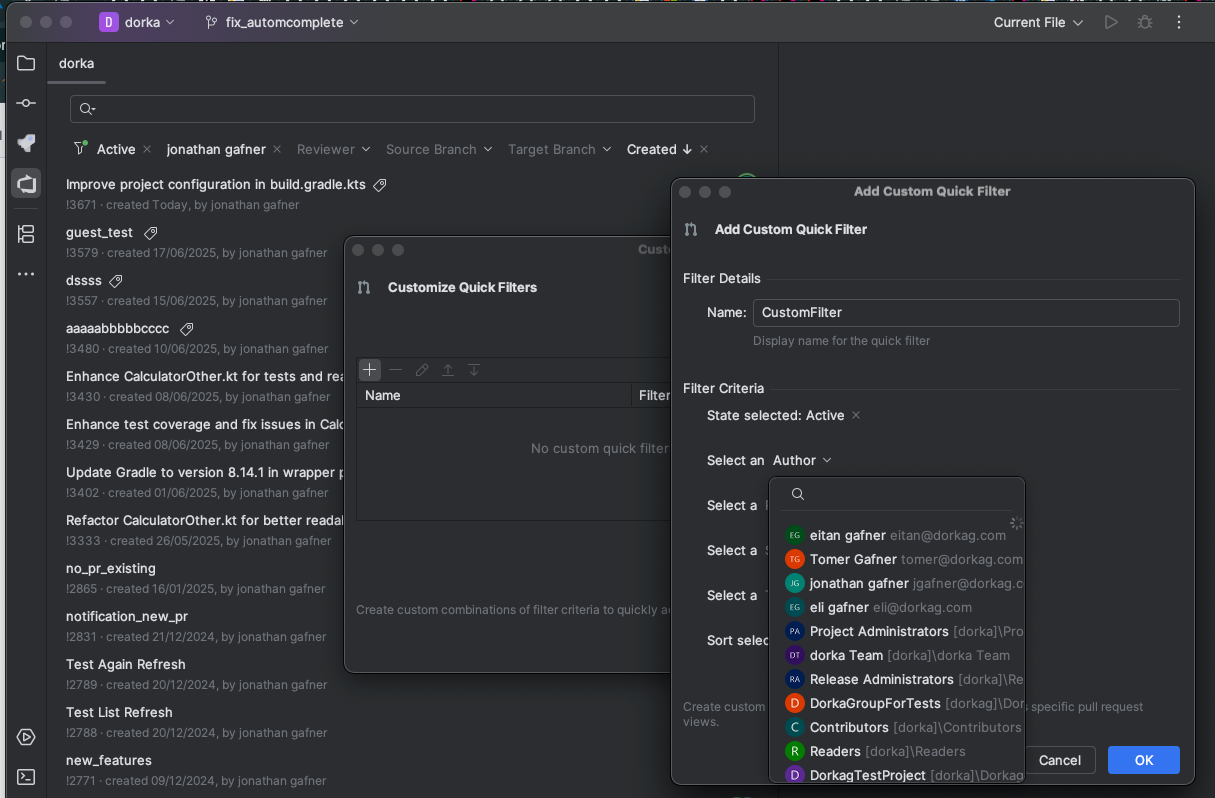This screenshot has height=798, width=1215.
Task: Open the Reviewer filter dropdown
Action: (x=334, y=149)
